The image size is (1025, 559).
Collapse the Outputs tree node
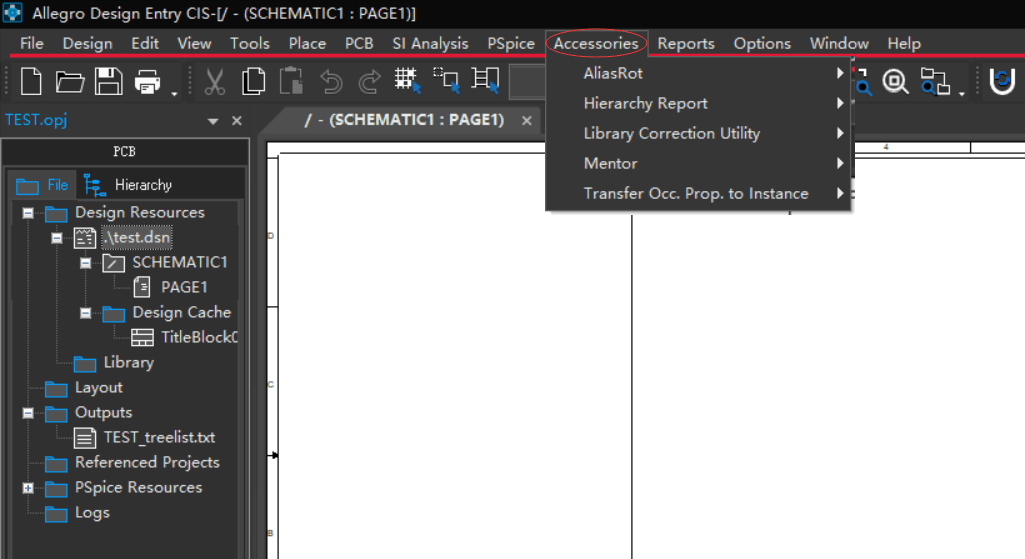pyautogui.click(x=28, y=413)
